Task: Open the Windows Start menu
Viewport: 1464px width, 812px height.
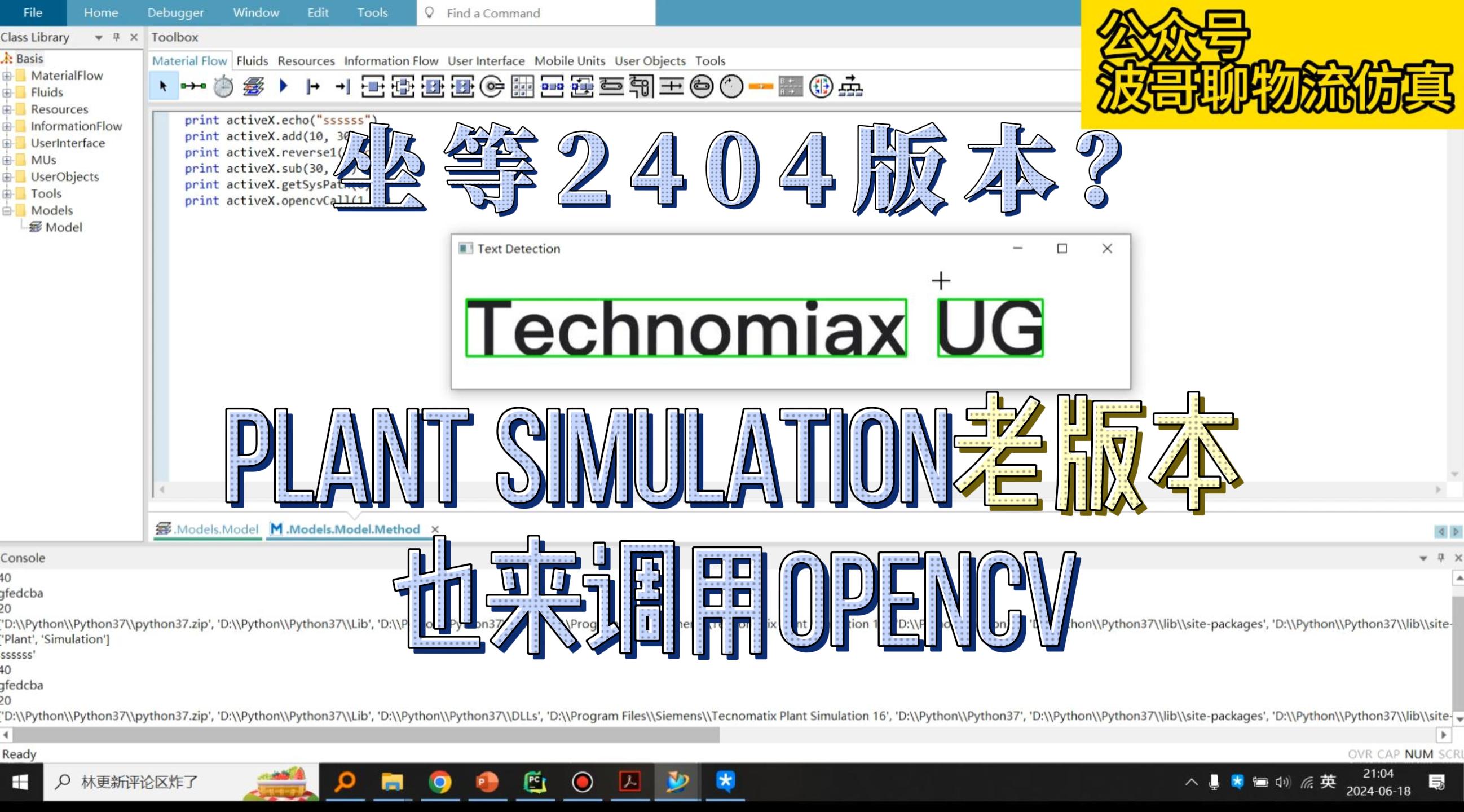Action: [20, 783]
